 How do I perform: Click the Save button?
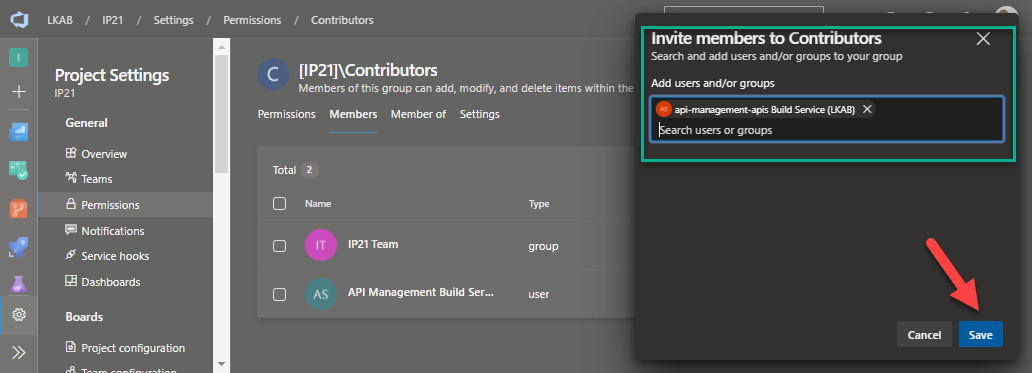[981, 334]
